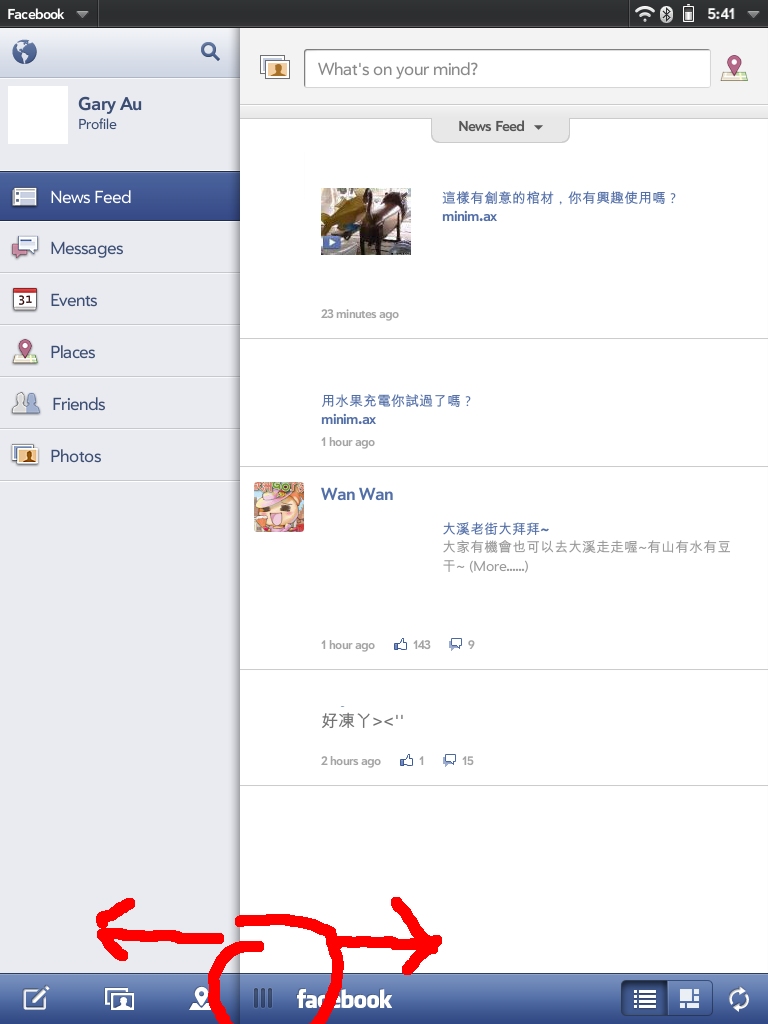Click the 5:41 clock
This screenshot has width=768, height=1024.
pos(720,14)
